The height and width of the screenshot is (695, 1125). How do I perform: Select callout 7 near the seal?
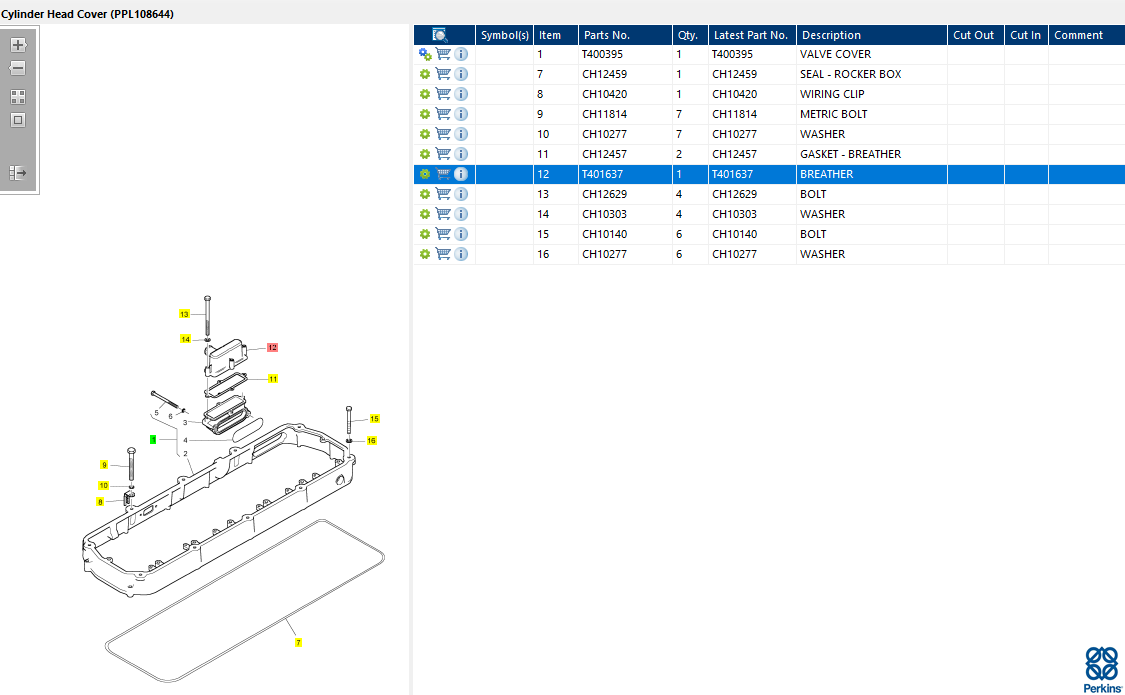298,643
